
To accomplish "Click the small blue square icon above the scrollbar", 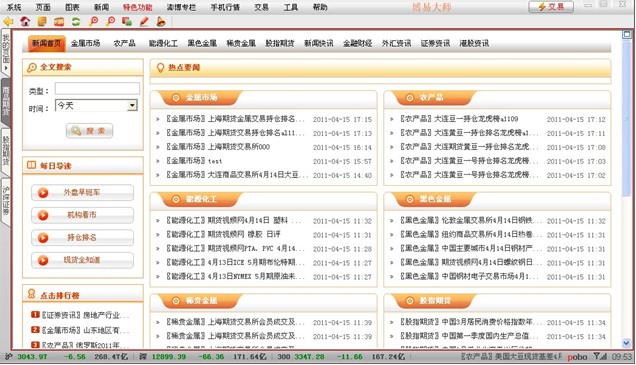I will click(627, 35).
